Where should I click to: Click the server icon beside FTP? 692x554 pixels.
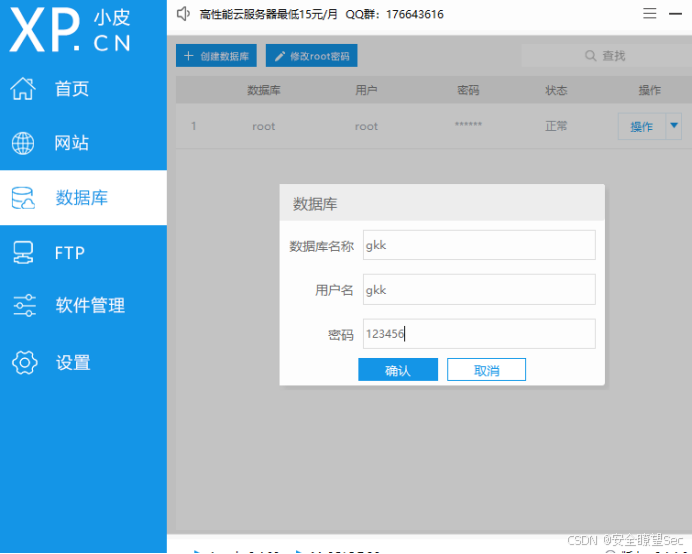tap(23, 253)
